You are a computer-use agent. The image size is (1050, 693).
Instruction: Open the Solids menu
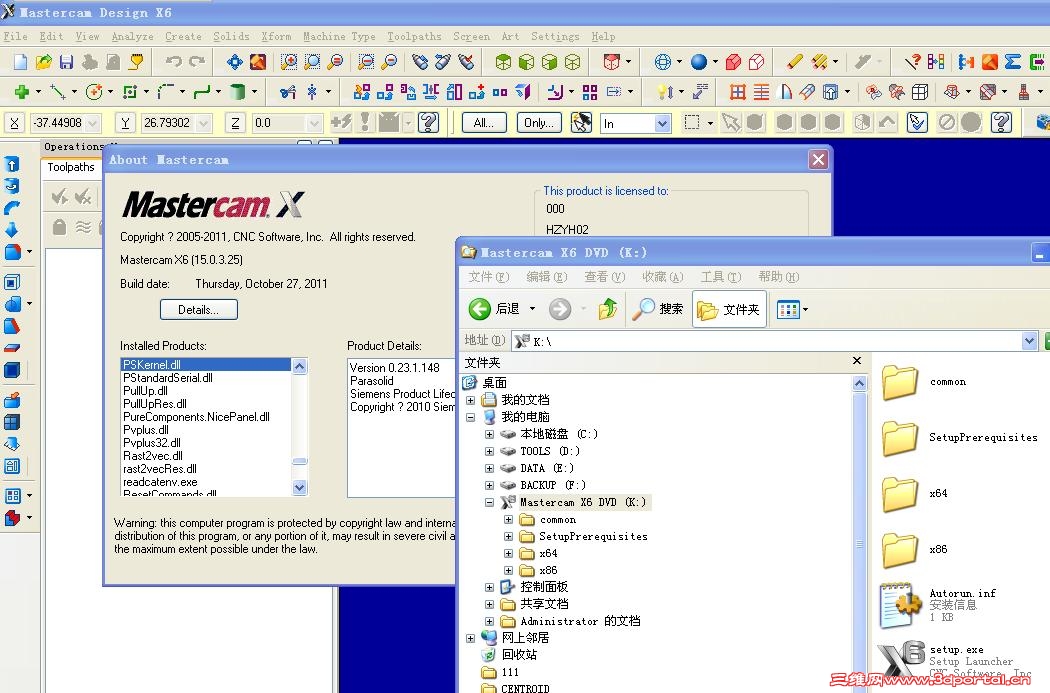[231, 36]
